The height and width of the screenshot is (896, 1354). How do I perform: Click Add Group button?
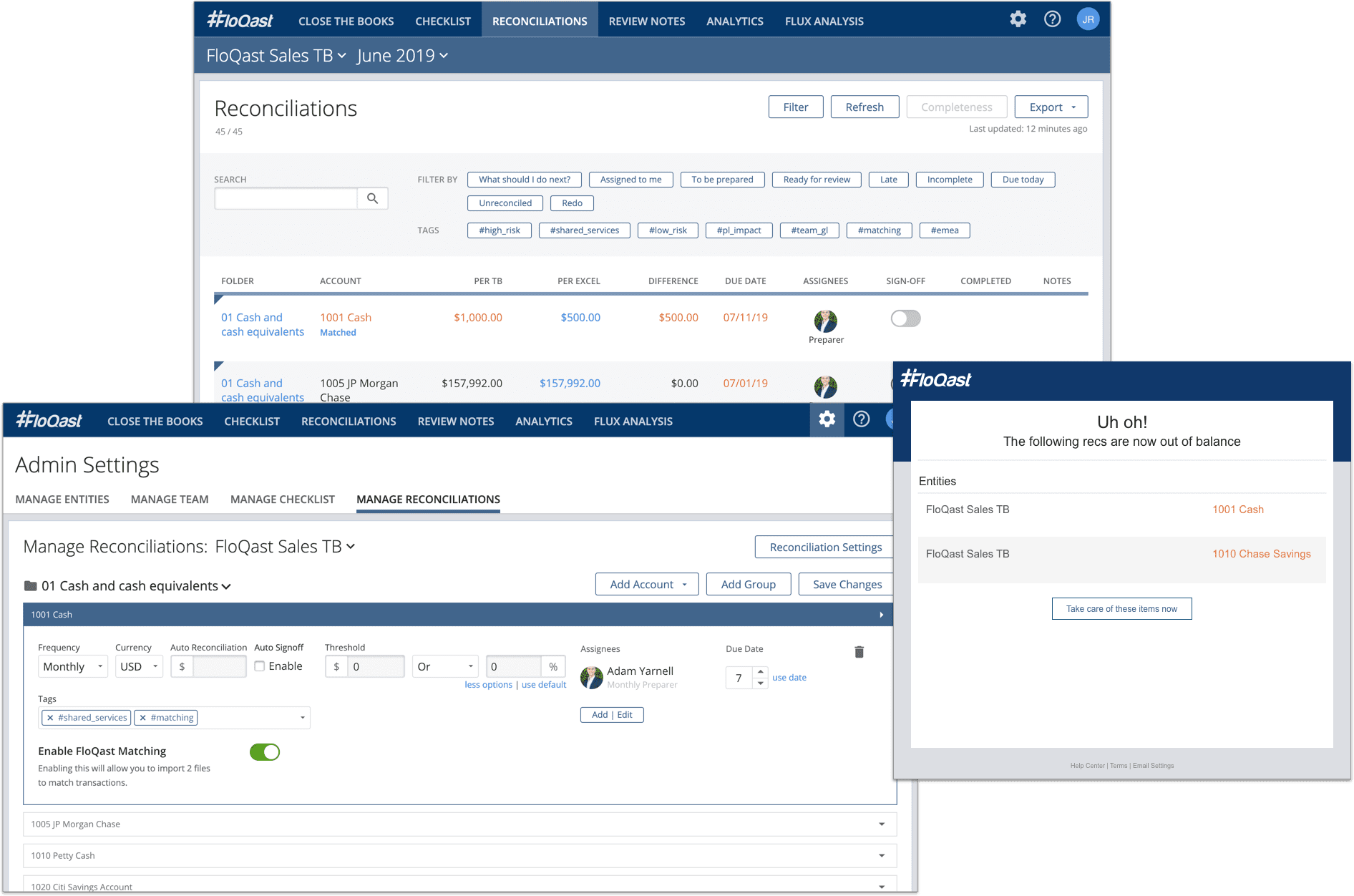[749, 585]
